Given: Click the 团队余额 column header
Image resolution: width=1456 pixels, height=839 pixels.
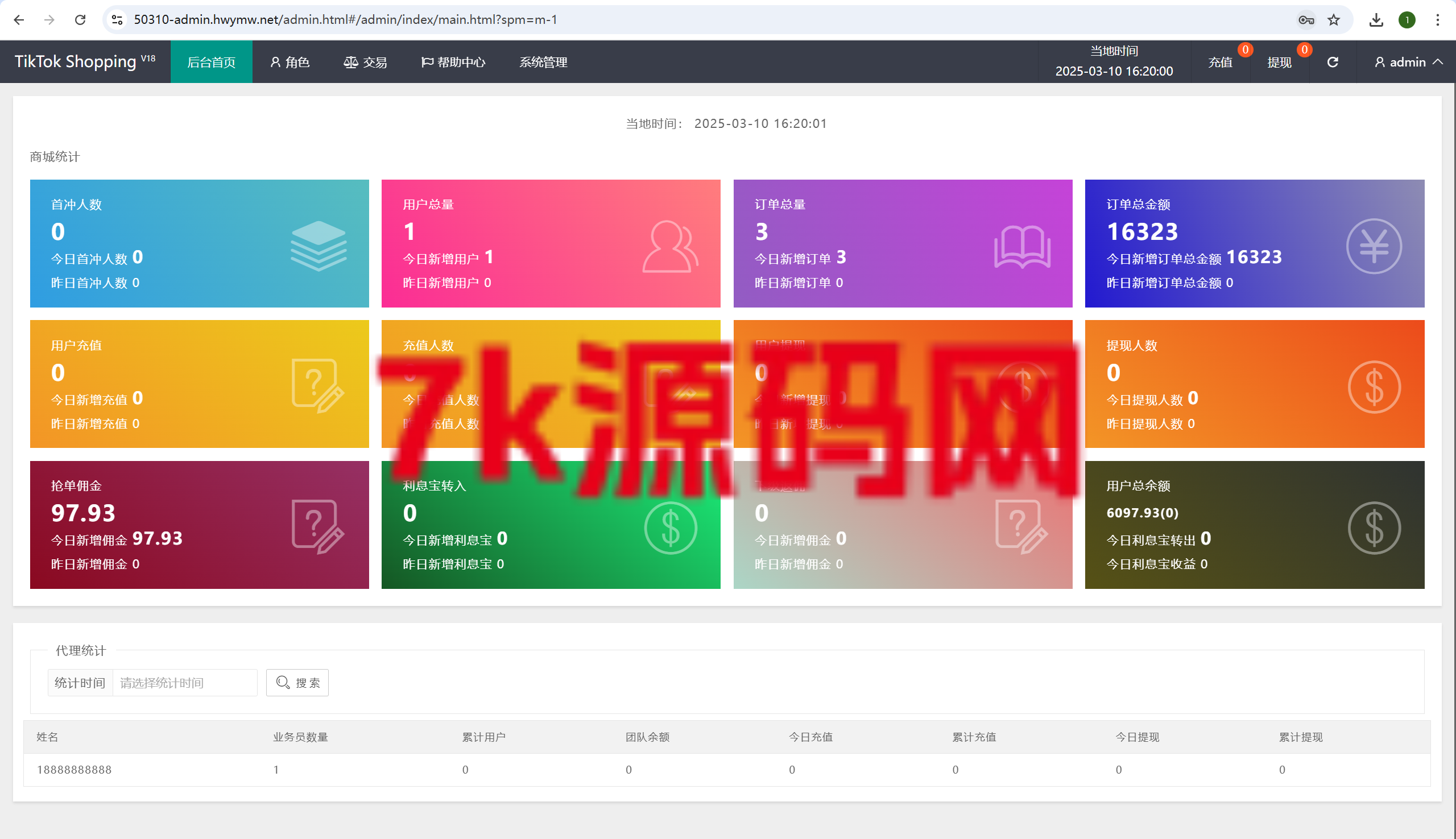Looking at the screenshot, I should 647,737.
